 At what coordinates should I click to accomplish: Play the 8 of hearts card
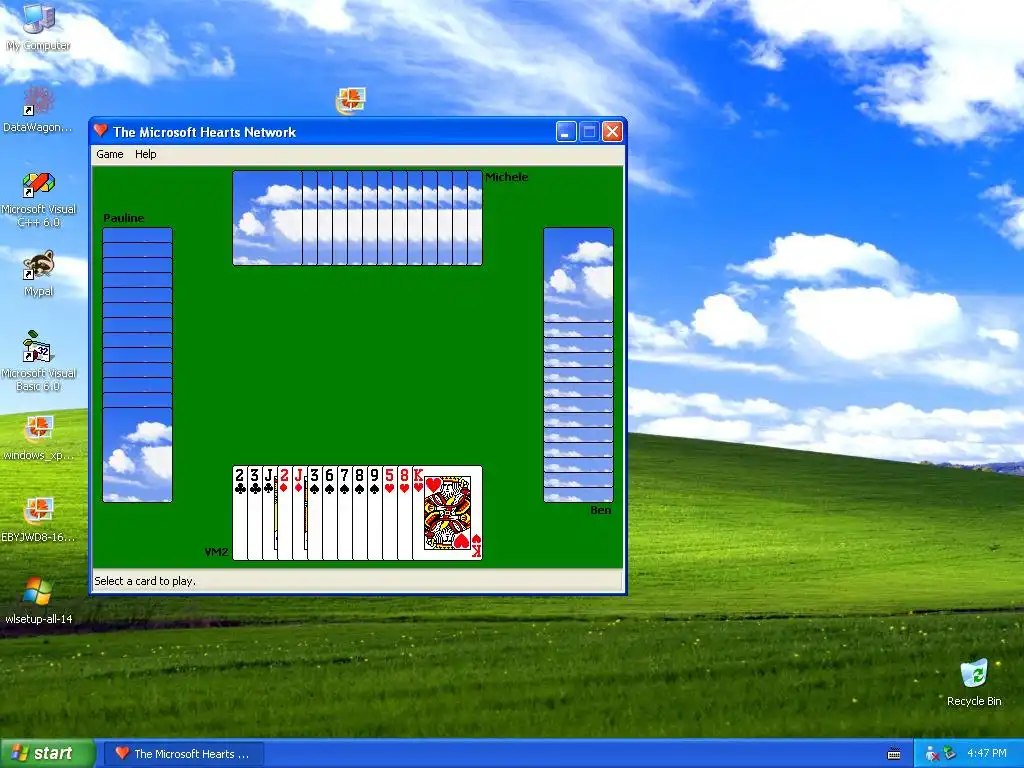click(405, 513)
